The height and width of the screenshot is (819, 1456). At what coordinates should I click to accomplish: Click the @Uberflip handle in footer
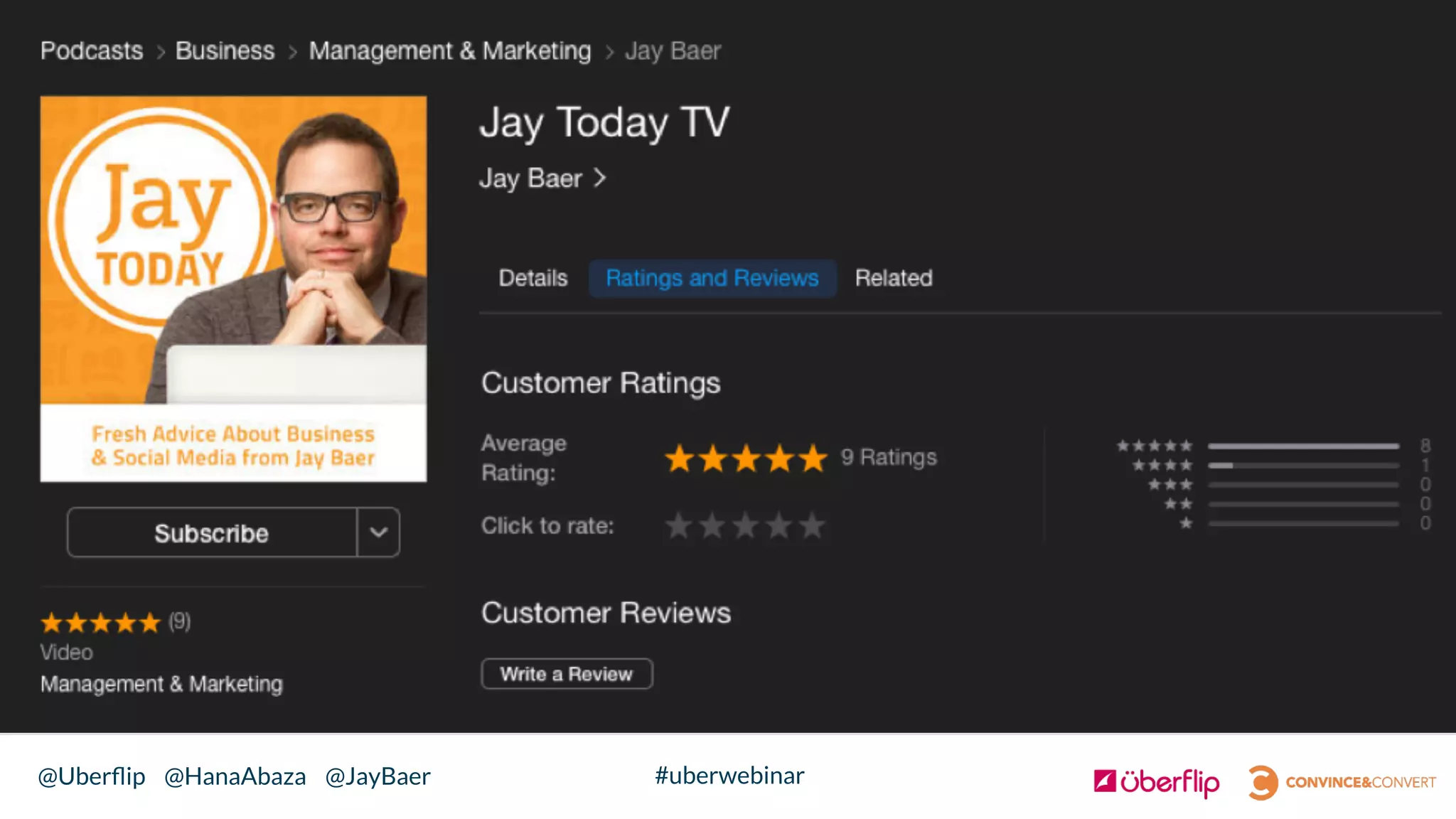coord(92,776)
